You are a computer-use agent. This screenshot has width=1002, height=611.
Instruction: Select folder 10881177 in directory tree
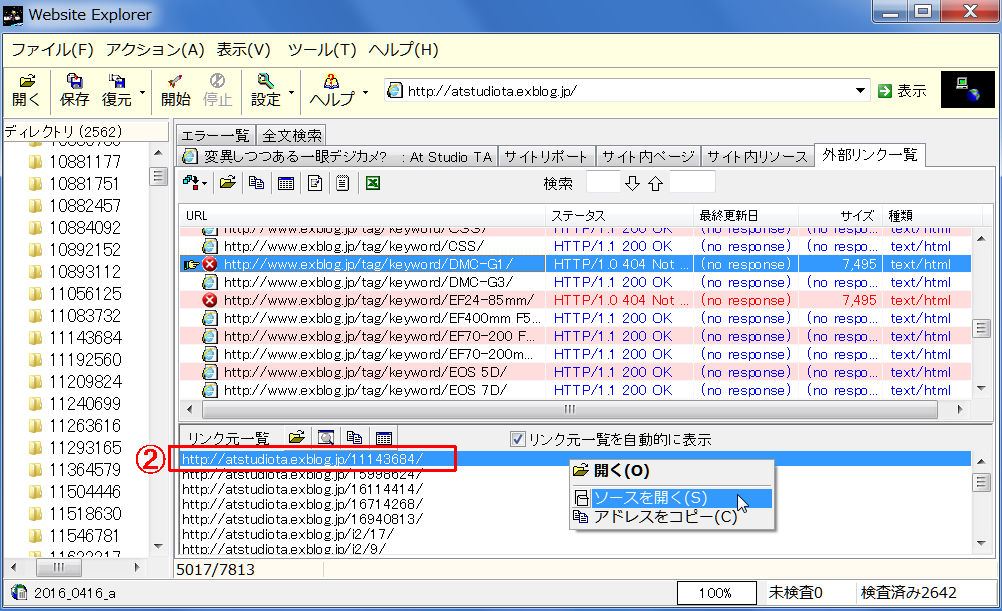click(x=85, y=162)
